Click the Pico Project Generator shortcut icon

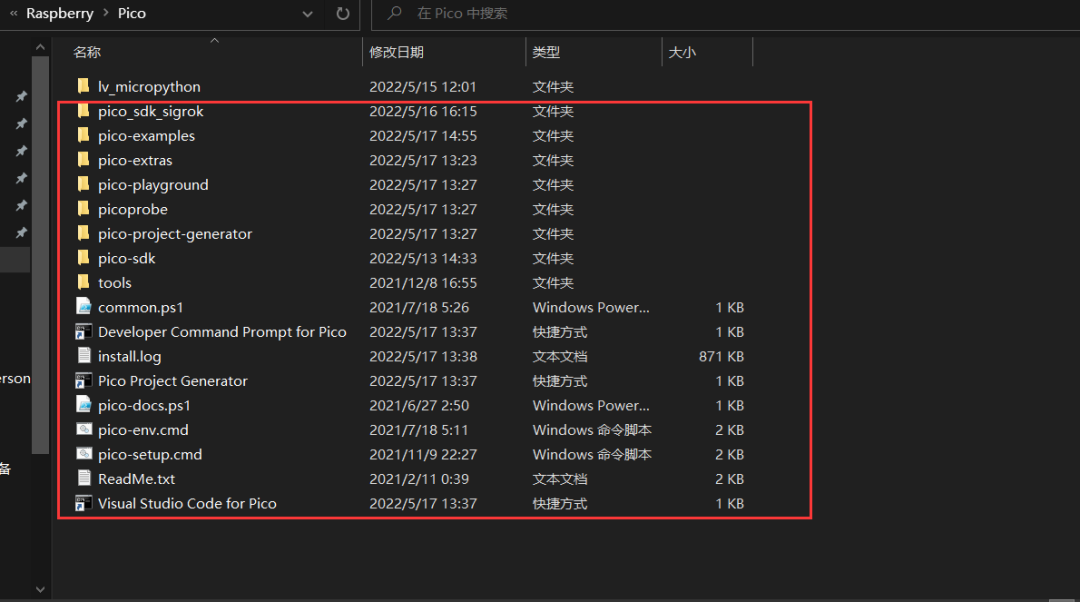pyautogui.click(x=83, y=380)
